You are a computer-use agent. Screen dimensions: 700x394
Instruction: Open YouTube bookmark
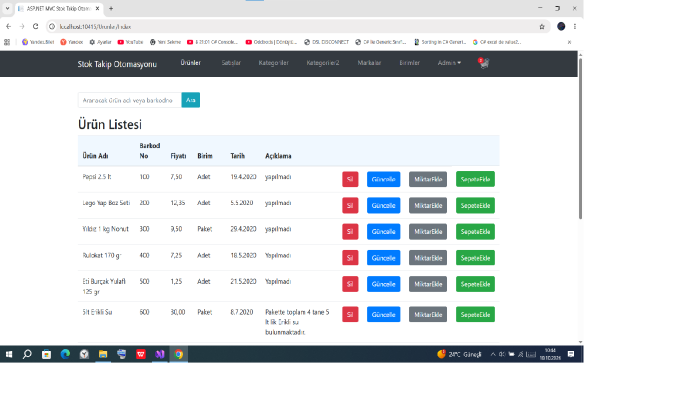click(130, 42)
